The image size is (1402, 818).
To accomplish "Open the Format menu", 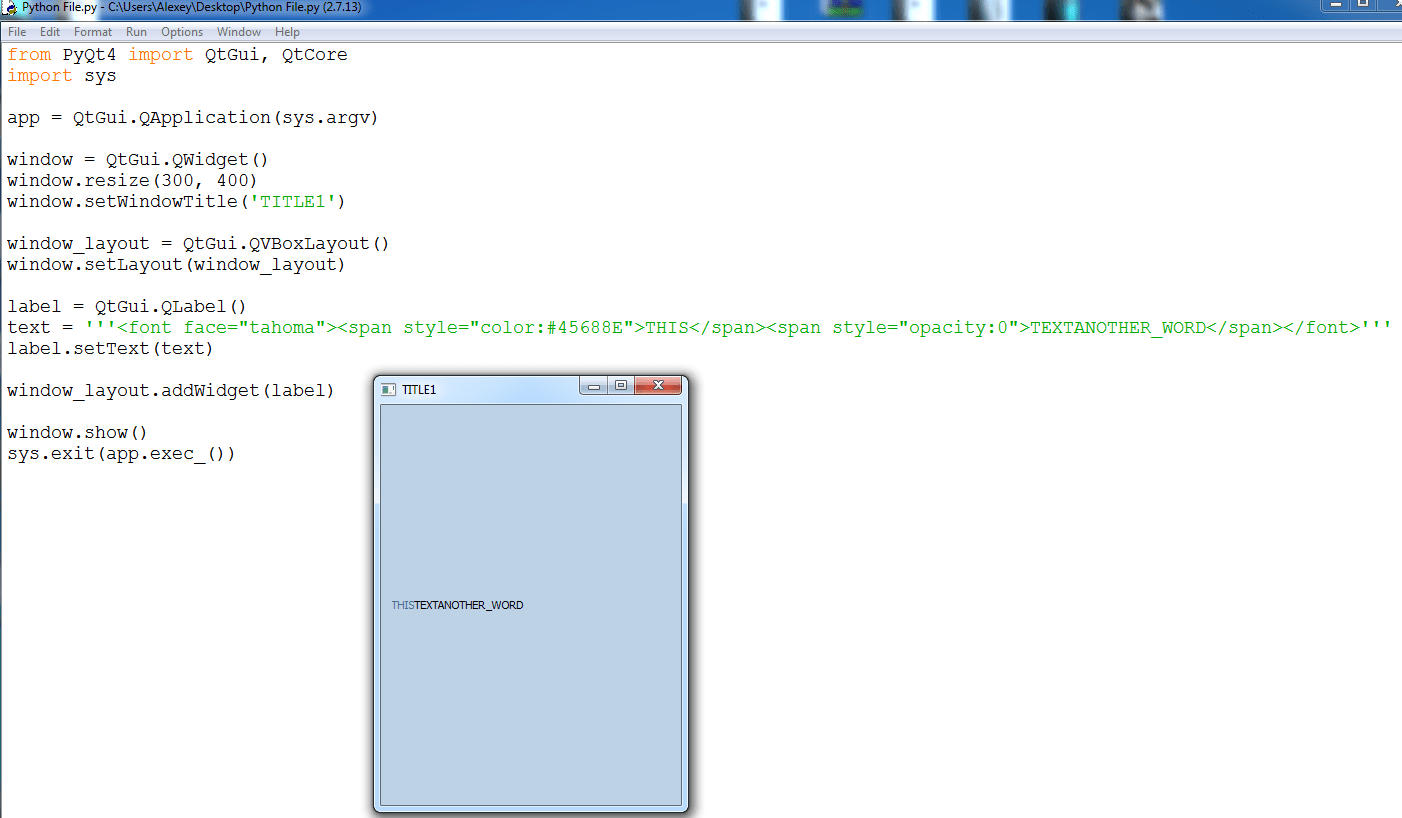I will [92, 31].
